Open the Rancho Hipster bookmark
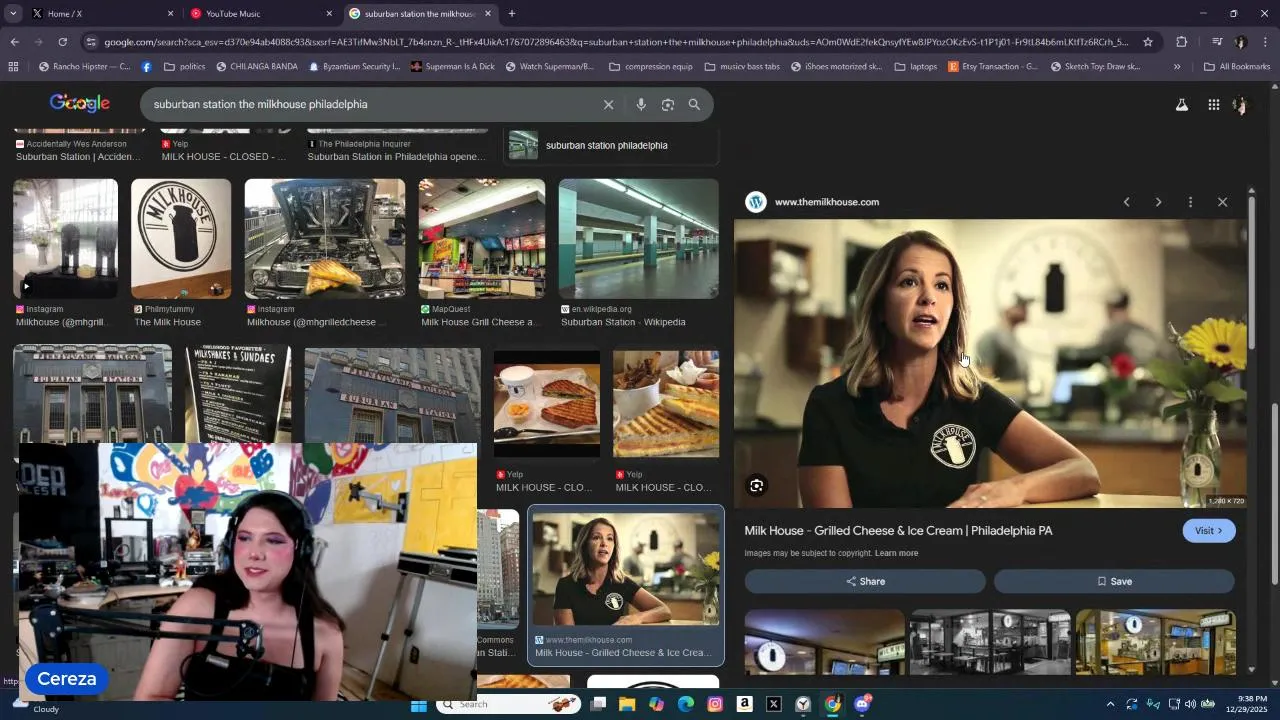1280x720 pixels. coord(84,67)
